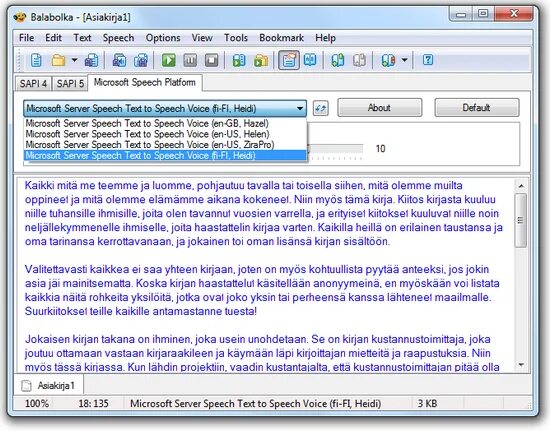Click the batch file converter folder icon
This screenshot has width=550, height=431.
261,60
